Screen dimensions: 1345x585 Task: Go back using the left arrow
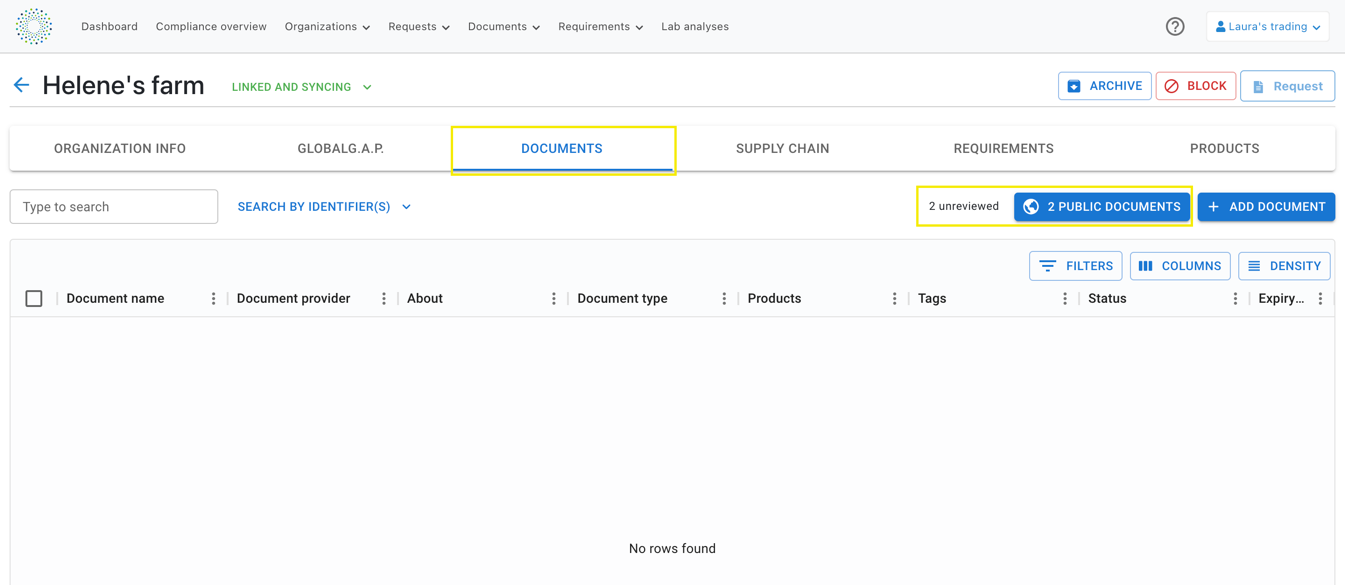pos(21,86)
